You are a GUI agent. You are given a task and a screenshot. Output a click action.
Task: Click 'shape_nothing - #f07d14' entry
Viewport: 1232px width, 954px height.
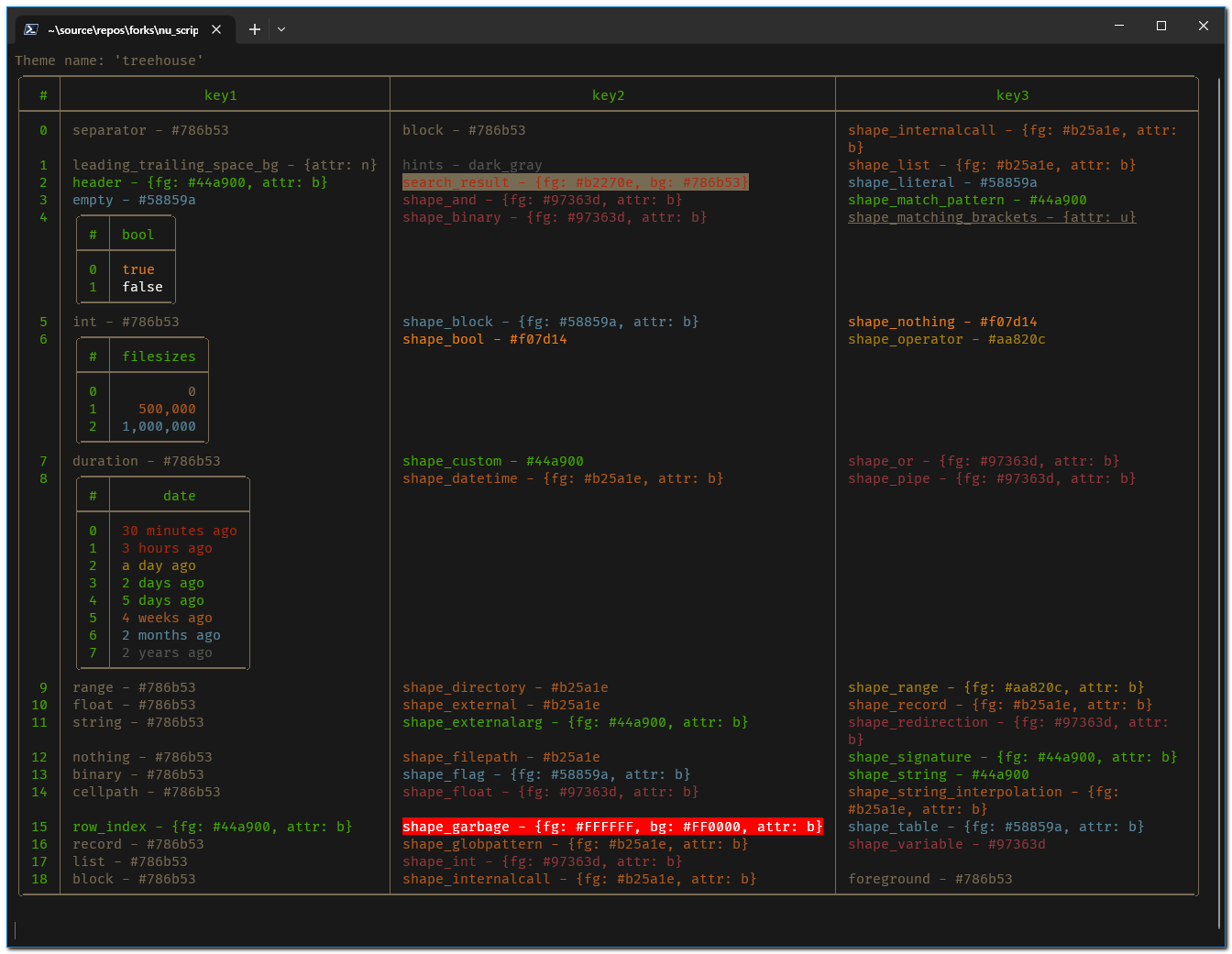click(x=942, y=322)
